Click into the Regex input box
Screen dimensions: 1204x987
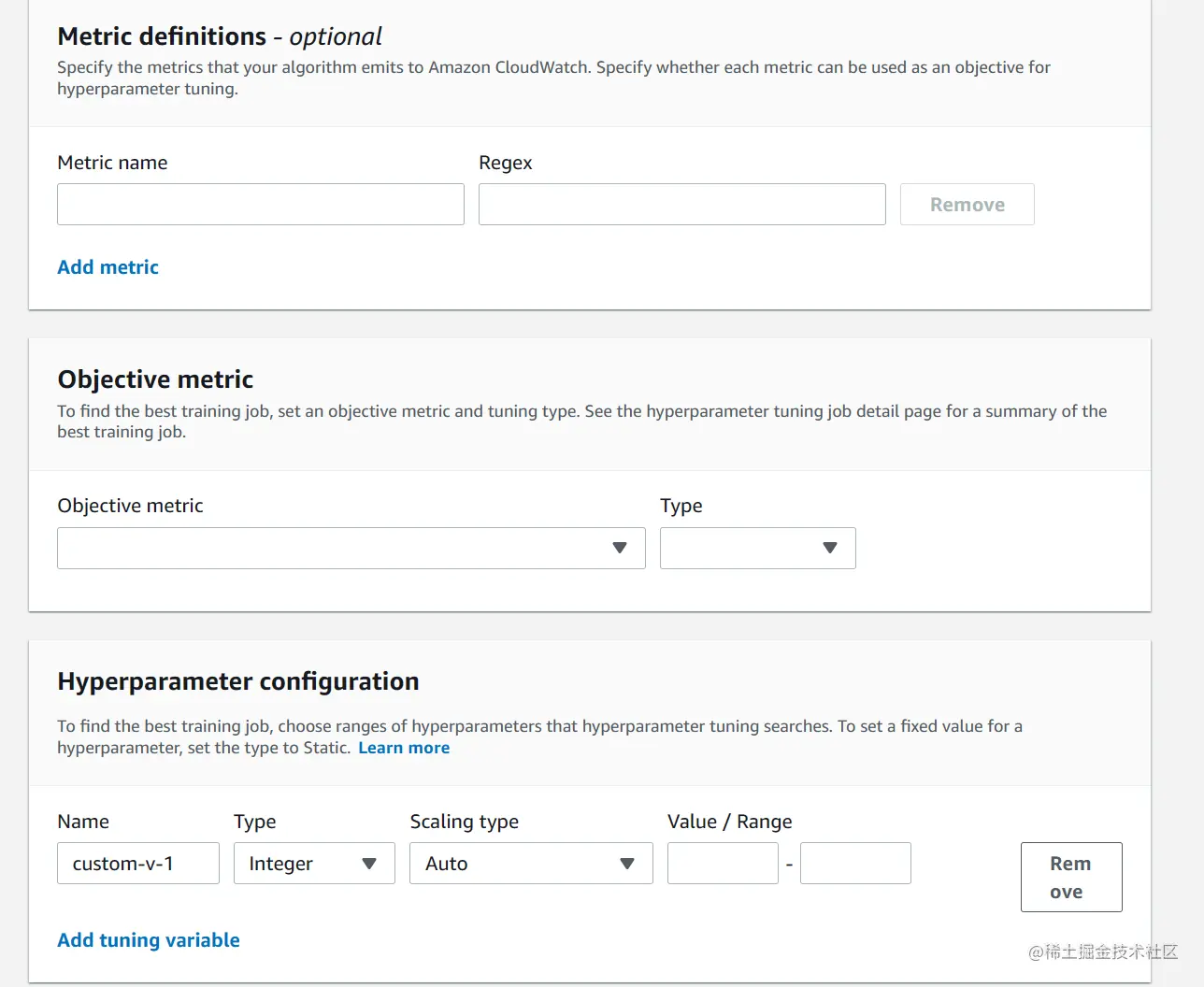tap(681, 205)
